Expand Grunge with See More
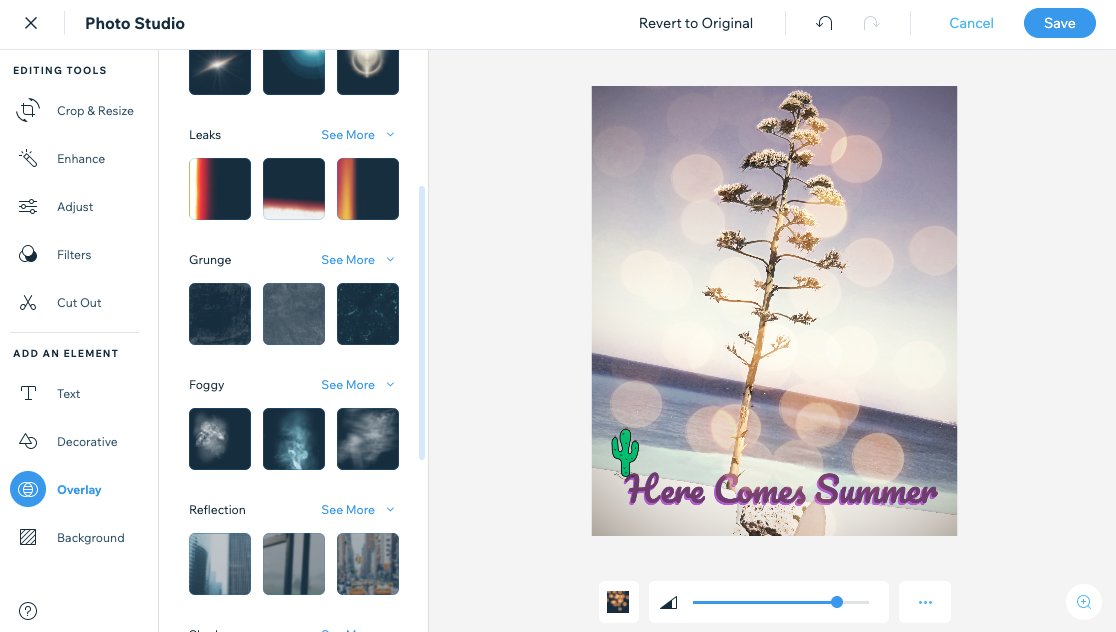 pos(348,260)
